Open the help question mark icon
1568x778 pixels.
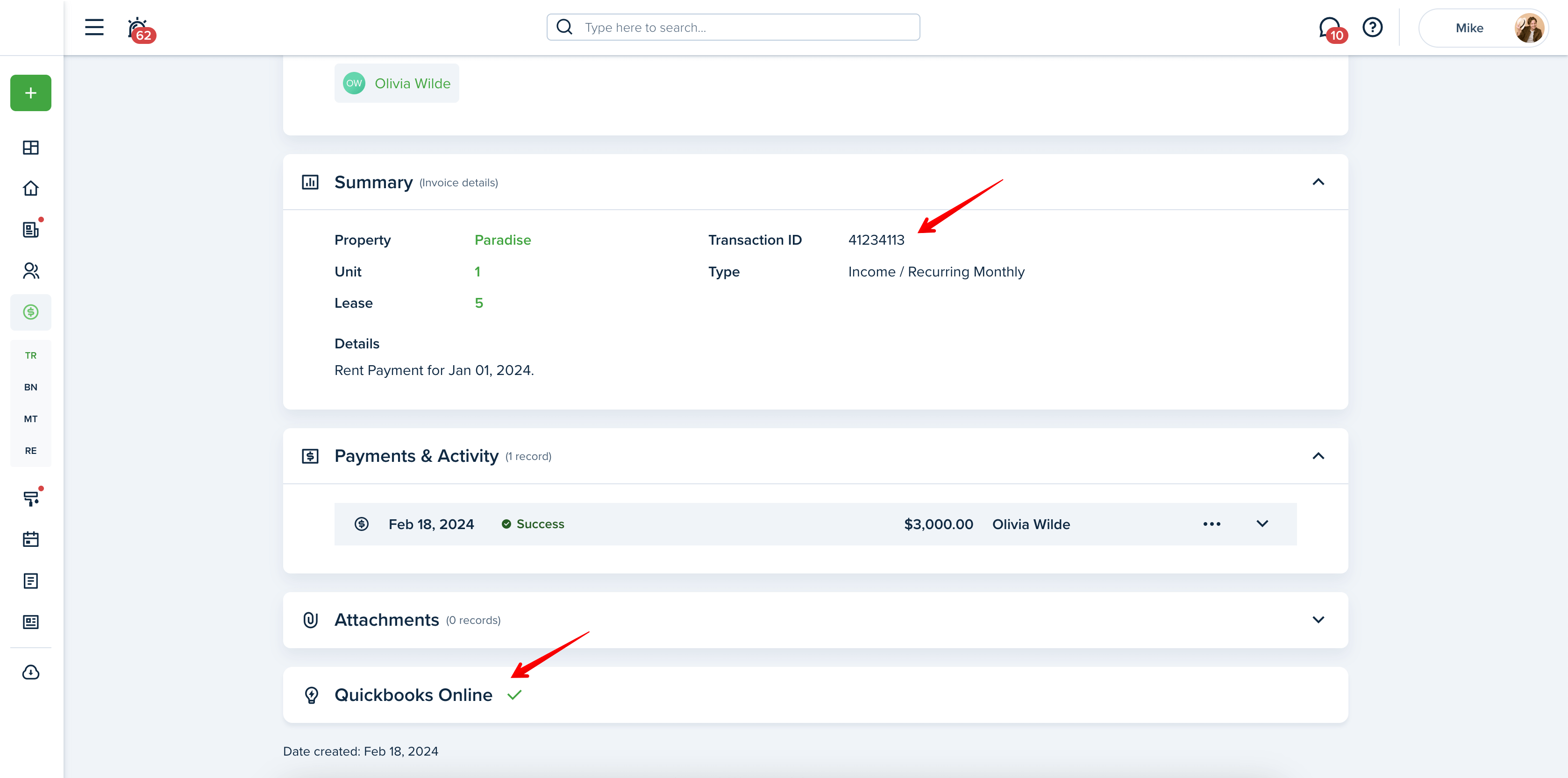tap(1373, 28)
